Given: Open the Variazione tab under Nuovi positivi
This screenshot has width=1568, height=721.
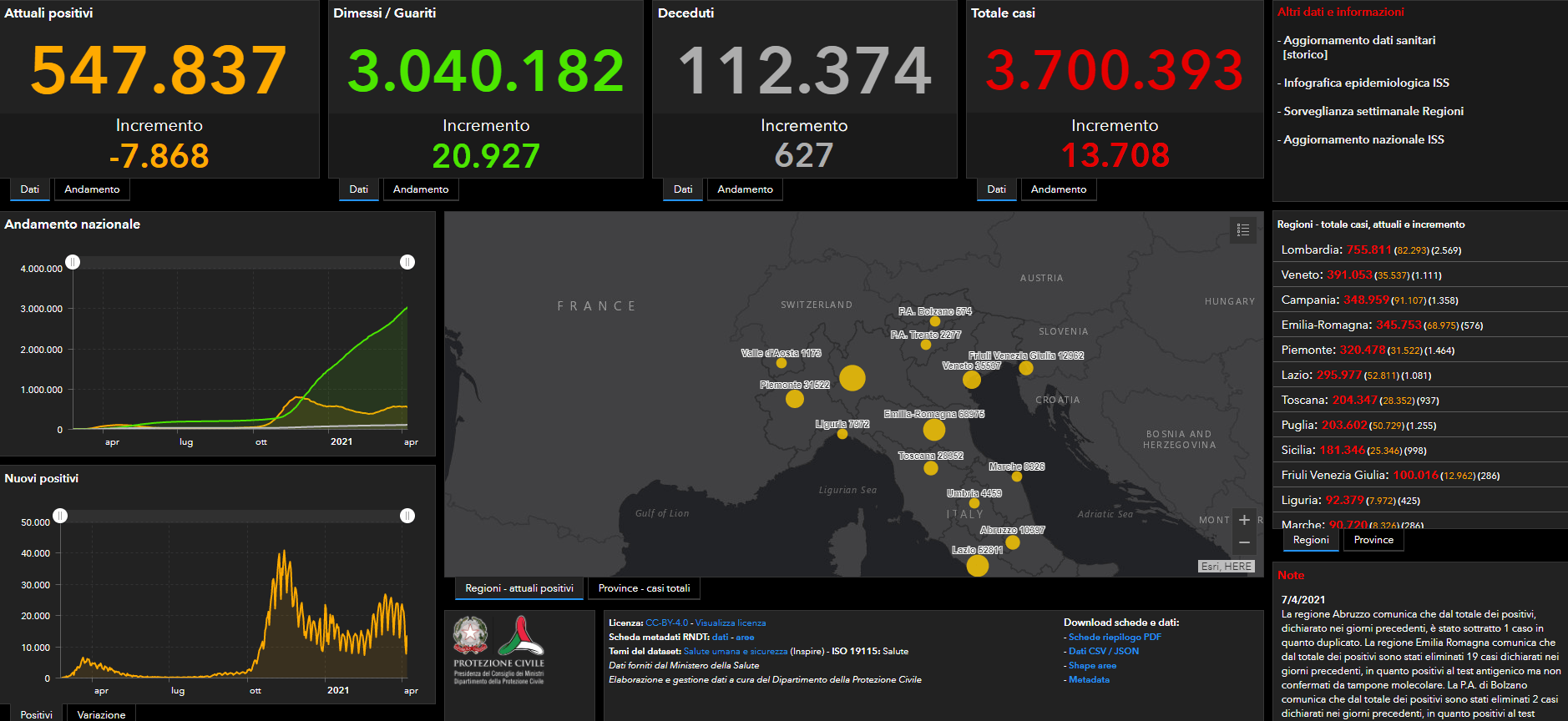Looking at the screenshot, I should pyautogui.click(x=101, y=714).
